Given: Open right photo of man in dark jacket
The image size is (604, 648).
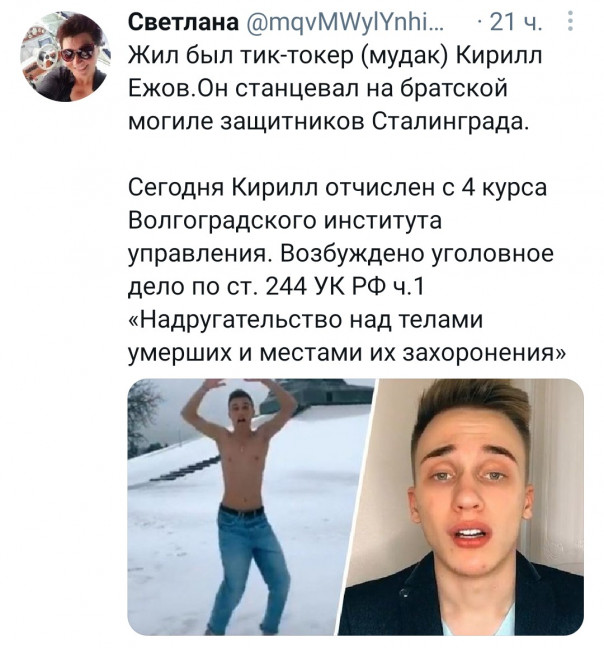Looking at the screenshot, I should click(461, 507).
